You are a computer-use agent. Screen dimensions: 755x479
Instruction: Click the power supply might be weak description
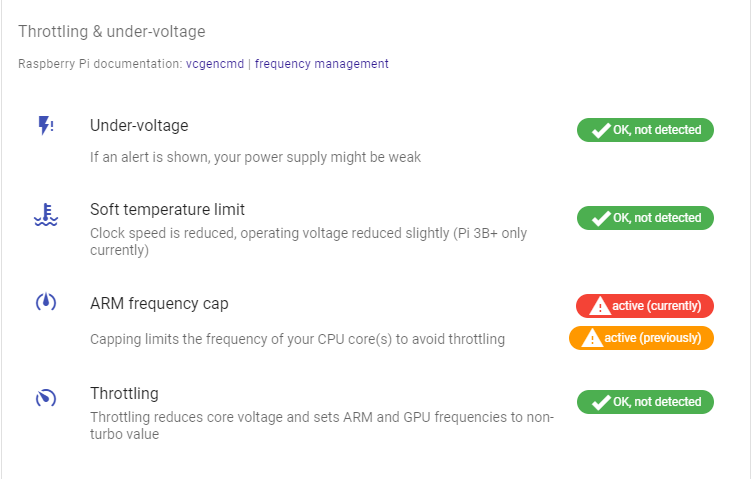point(255,157)
